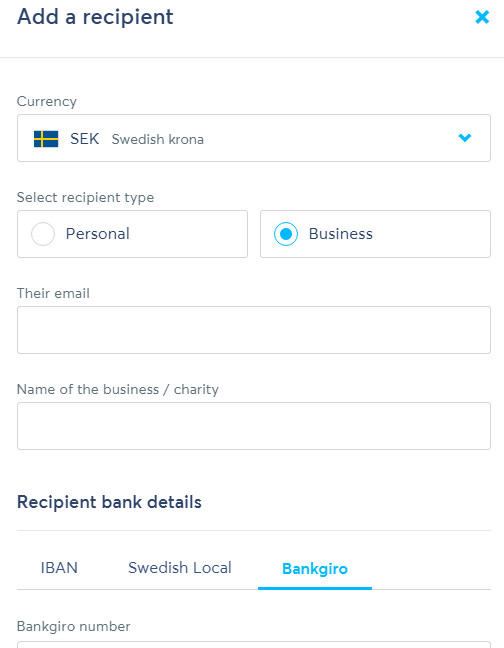Click the Add a recipient title
Image resolution: width=504 pixels, height=648 pixels.
[95, 17]
